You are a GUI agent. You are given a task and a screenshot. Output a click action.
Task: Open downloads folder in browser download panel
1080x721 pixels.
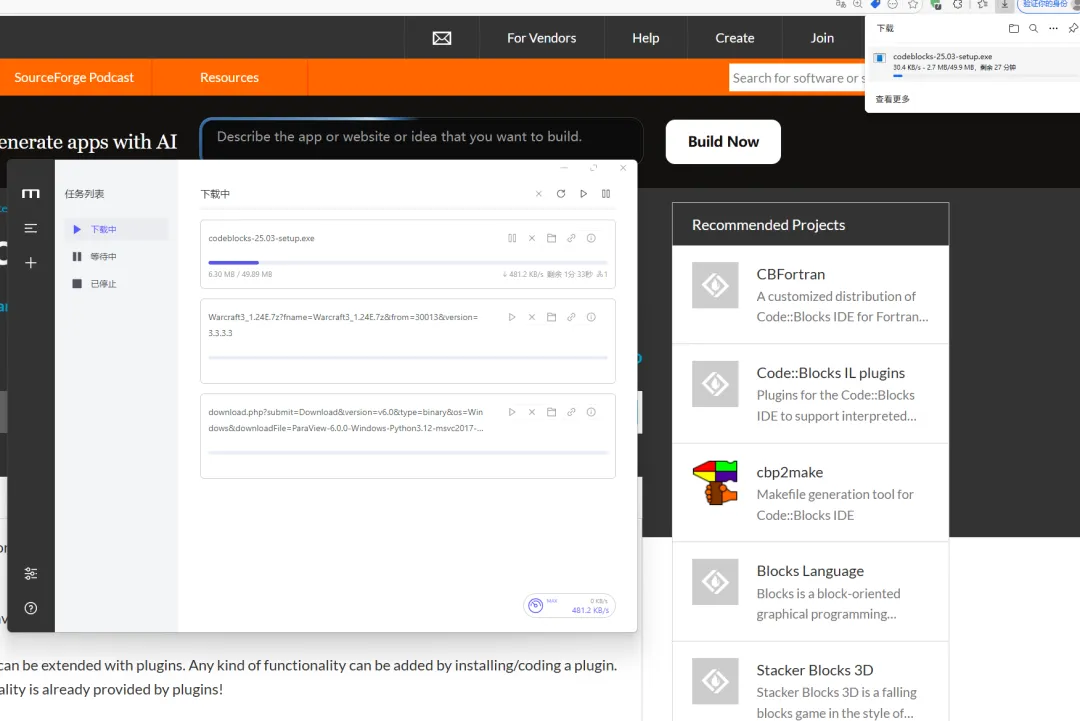(x=1013, y=28)
